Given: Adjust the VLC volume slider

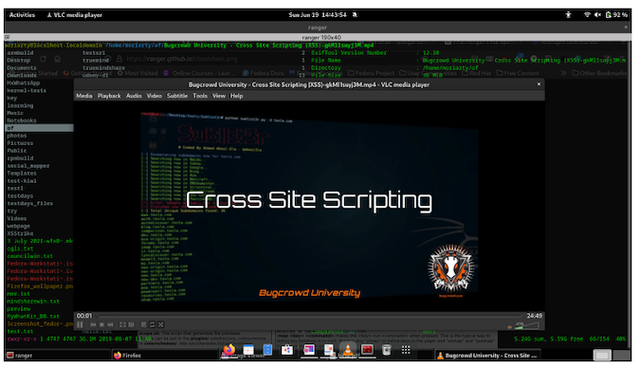Looking at the screenshot, I should pyautogui.click(x=527, y=325).
